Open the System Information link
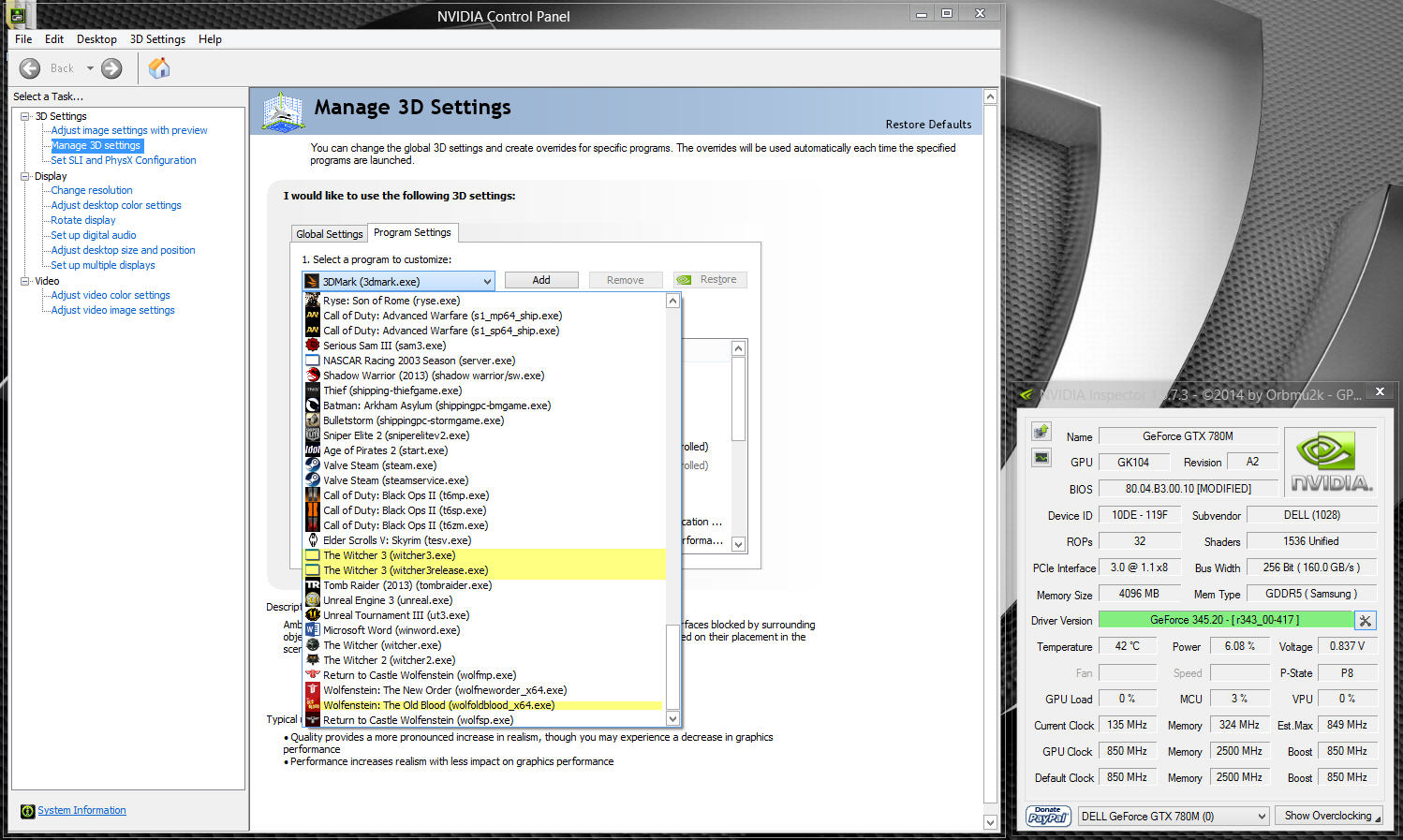This screenshot has height=840, width=1403. pos(81,811)
